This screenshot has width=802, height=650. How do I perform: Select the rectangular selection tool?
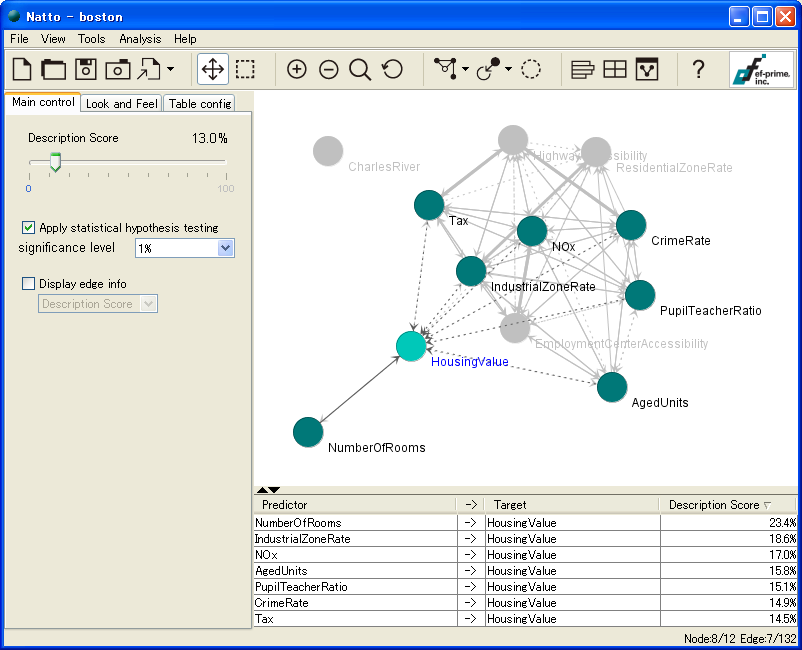(x=245, y=69)
